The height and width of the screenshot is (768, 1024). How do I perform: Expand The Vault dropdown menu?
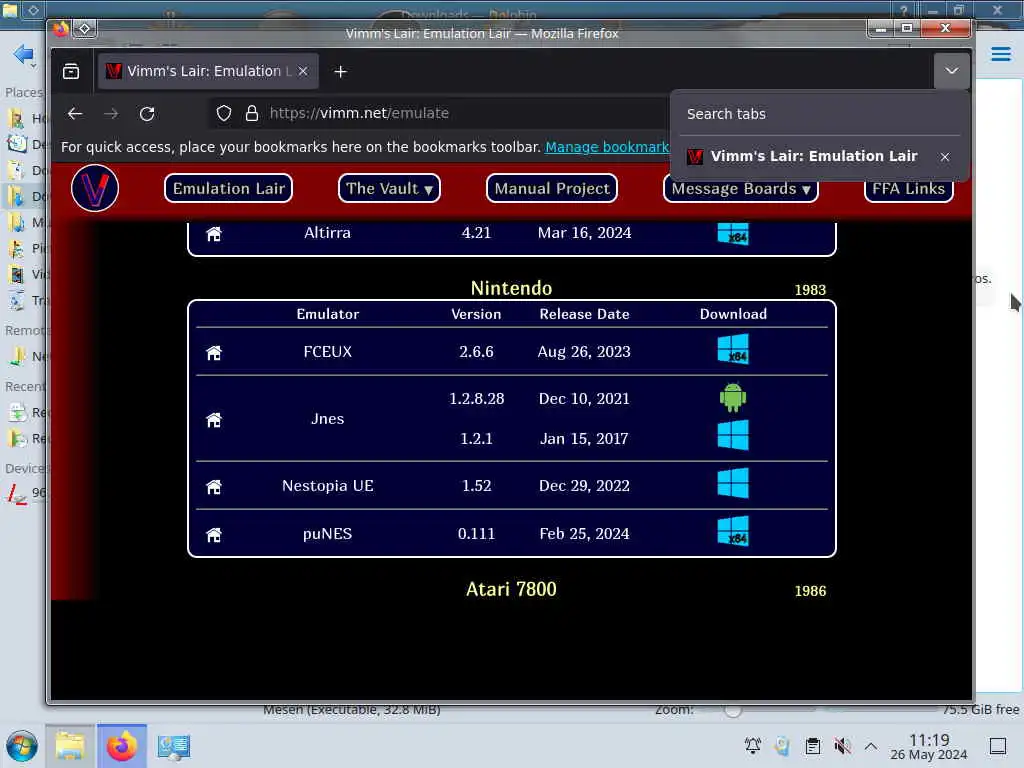pos(389,189)
